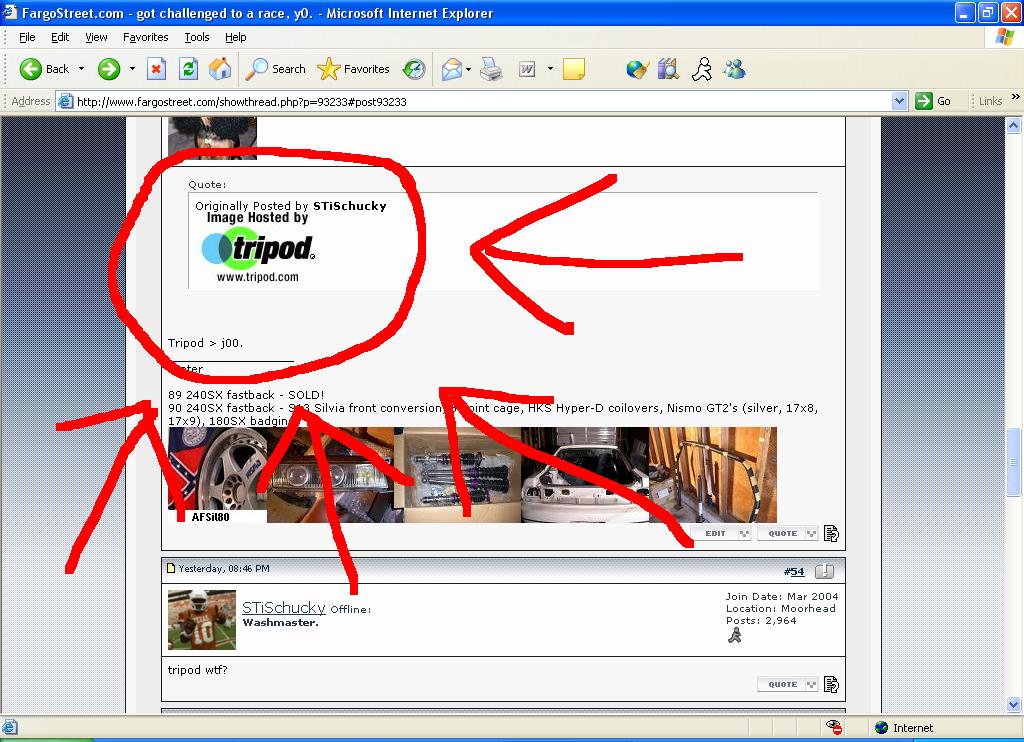The height and width of the screenshot is (742, 1024).
Task: Go to Home page icon
Action: coord(220,69)
